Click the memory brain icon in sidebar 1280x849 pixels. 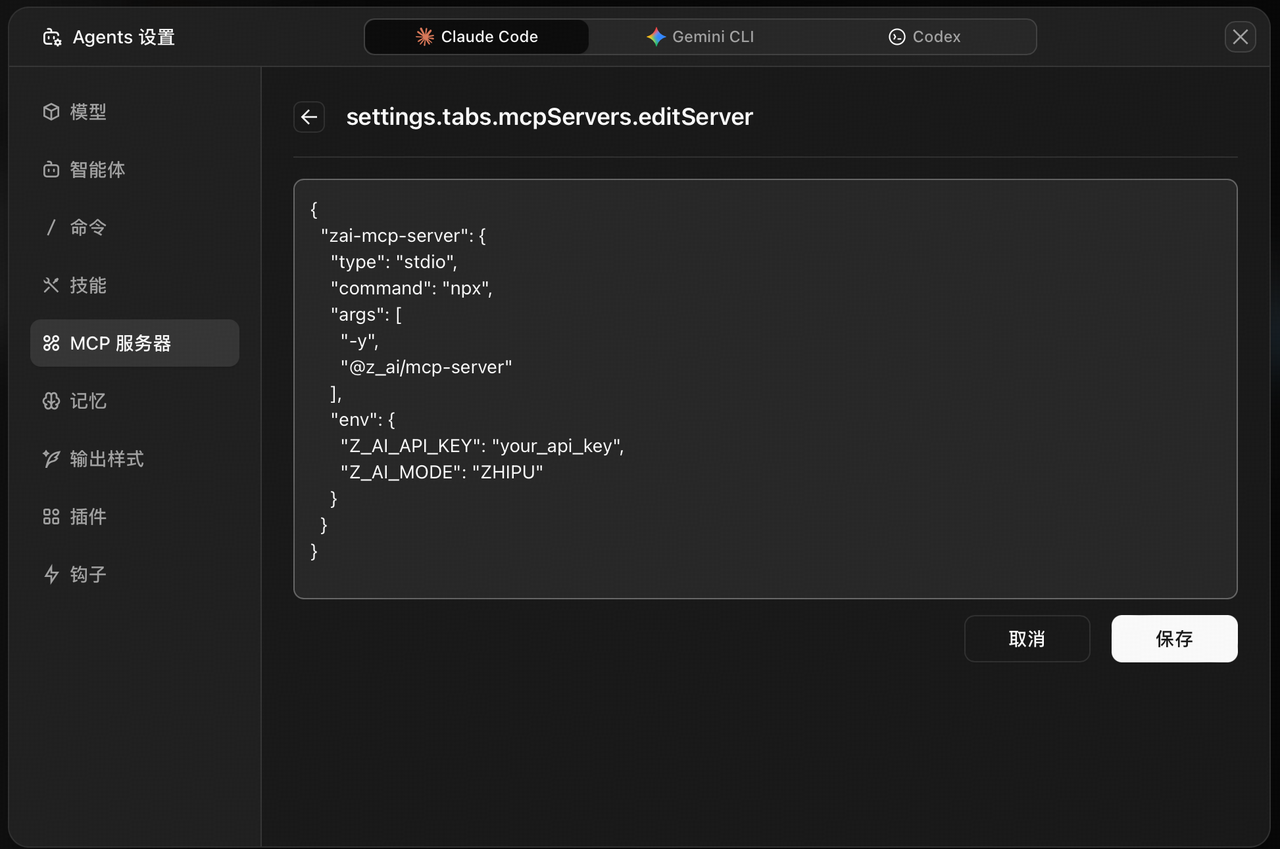tap(51, 401)
